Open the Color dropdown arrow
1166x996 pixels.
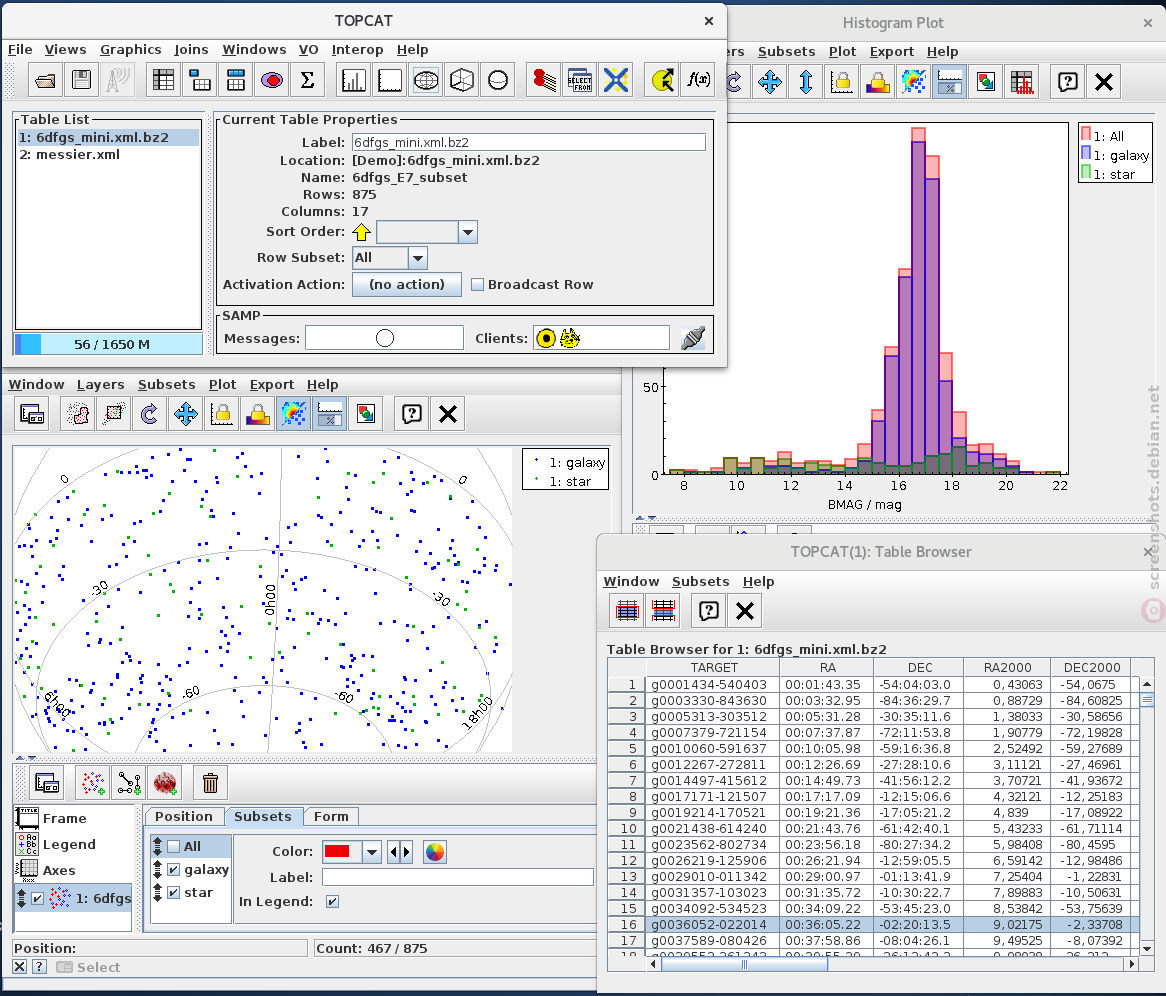tap(373, 852)
